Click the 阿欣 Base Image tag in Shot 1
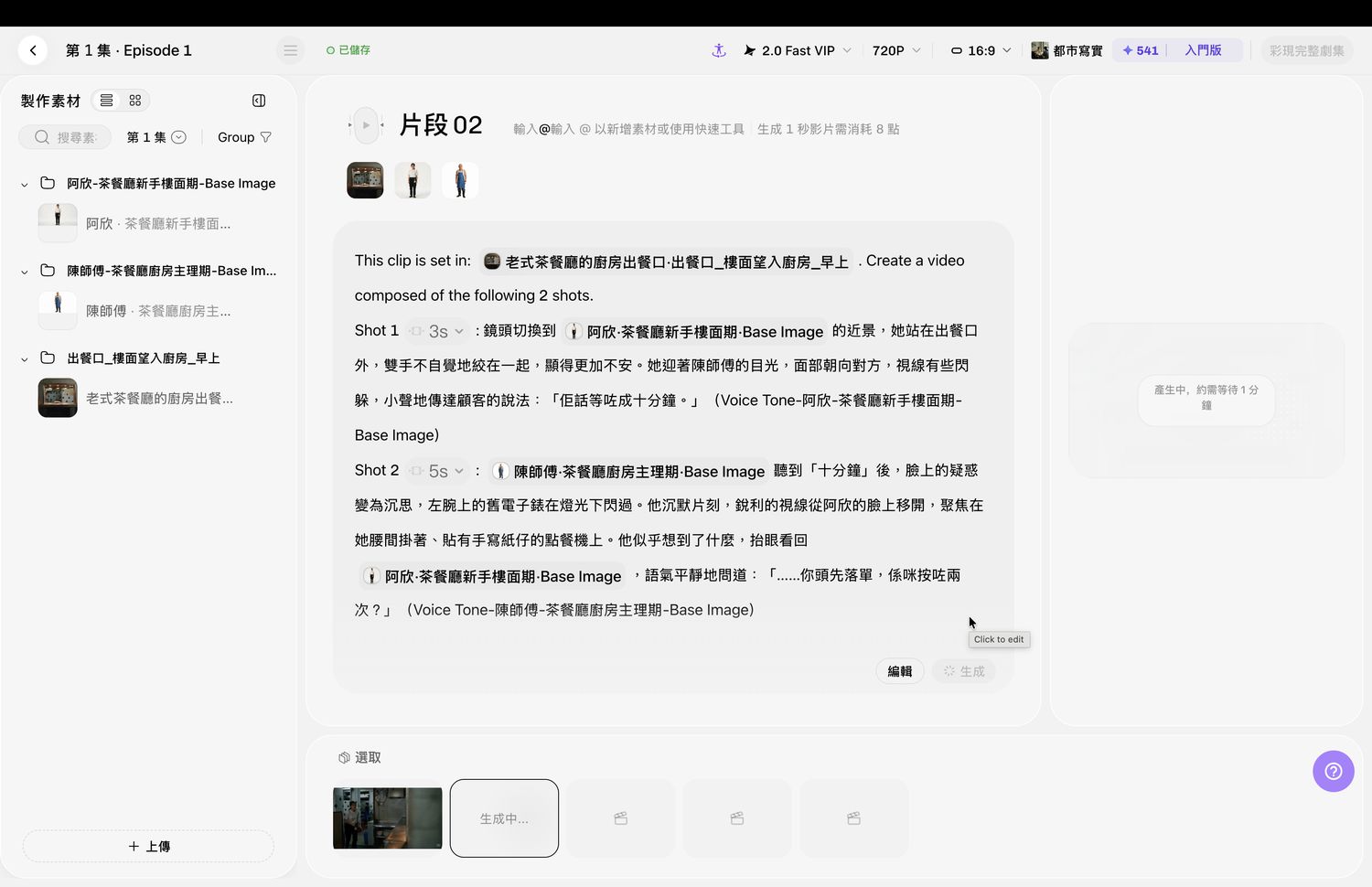The width and height of the screenshot is (1372, 887). (694, 331)
